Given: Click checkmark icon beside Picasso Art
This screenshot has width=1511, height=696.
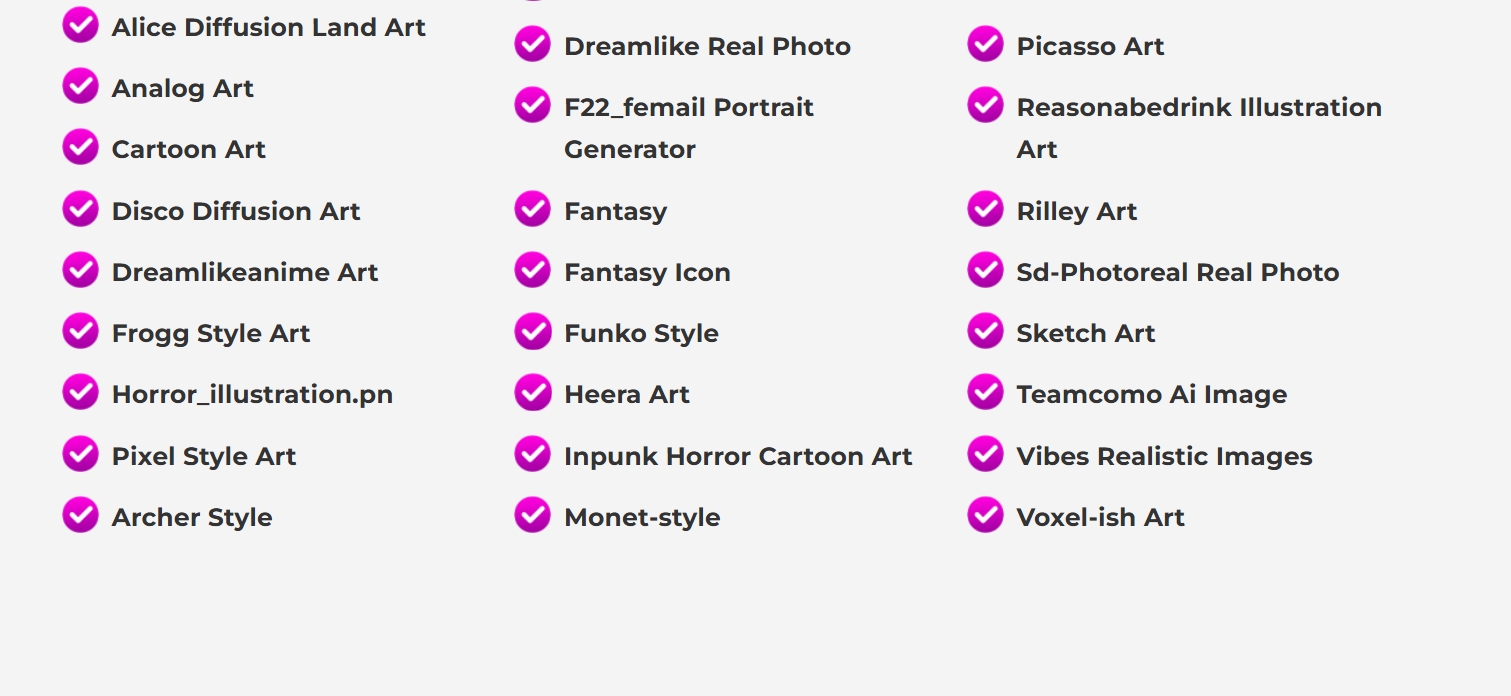Looking at the screenshot, I should (x=985, y=44).
